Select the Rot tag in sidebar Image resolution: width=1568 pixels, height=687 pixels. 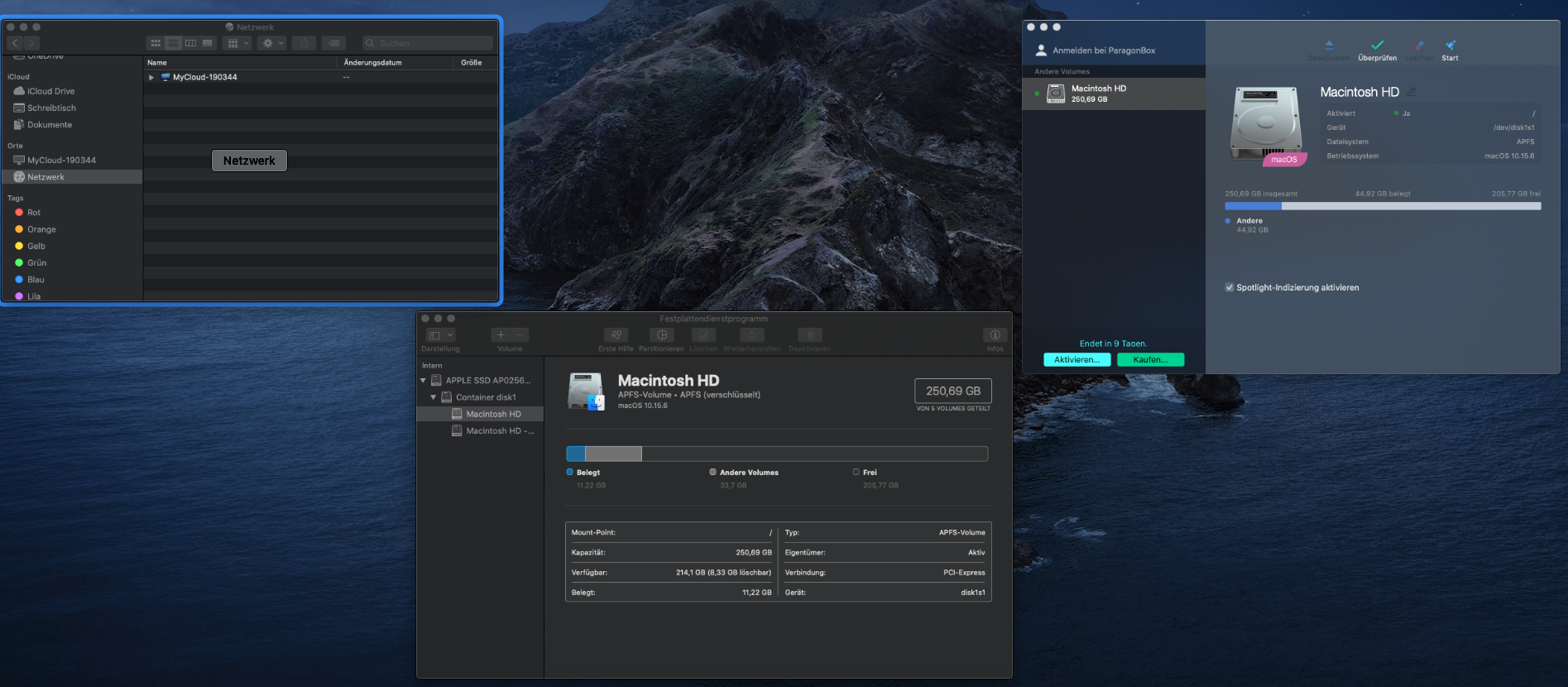[x=33, y=213]
